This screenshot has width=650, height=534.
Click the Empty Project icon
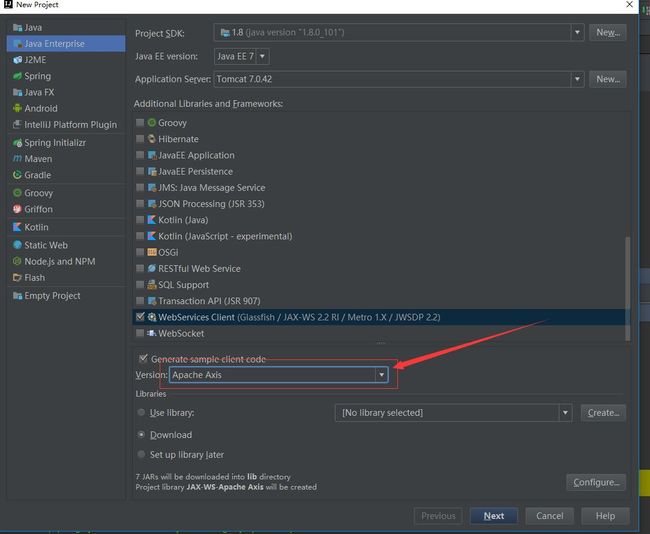point(17,296)
